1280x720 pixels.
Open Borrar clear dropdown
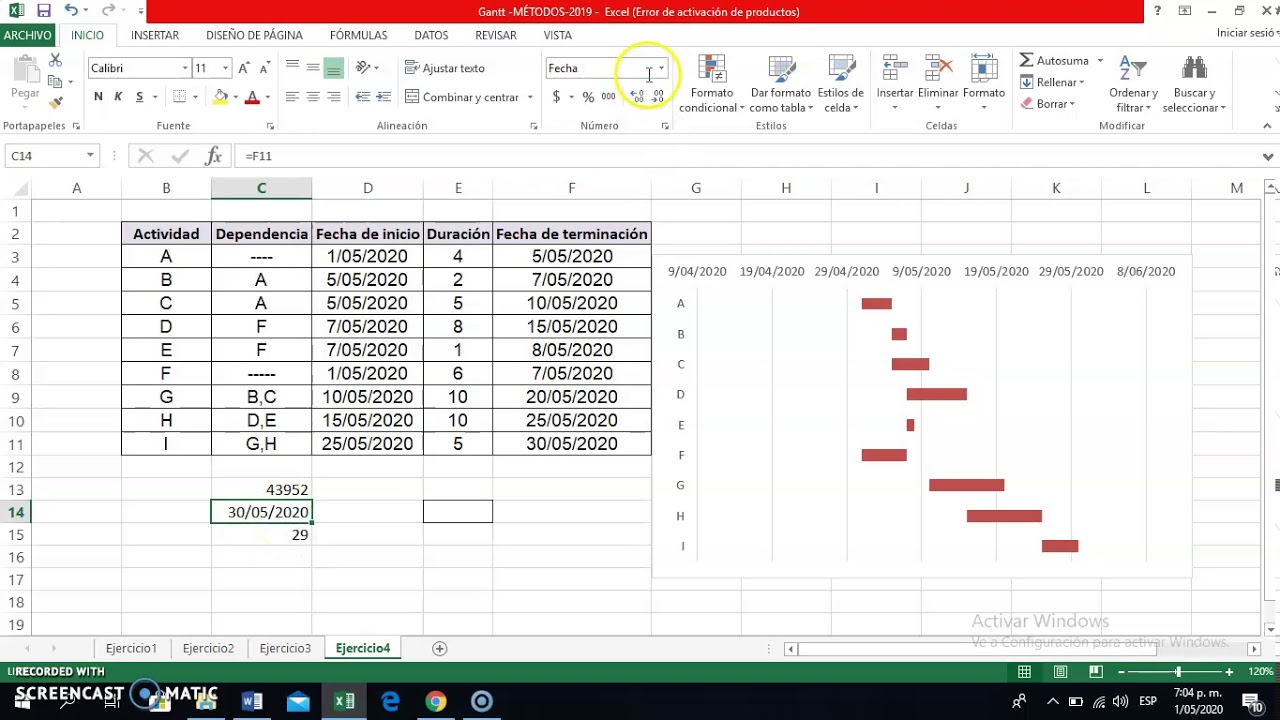tap(1047, 104)
